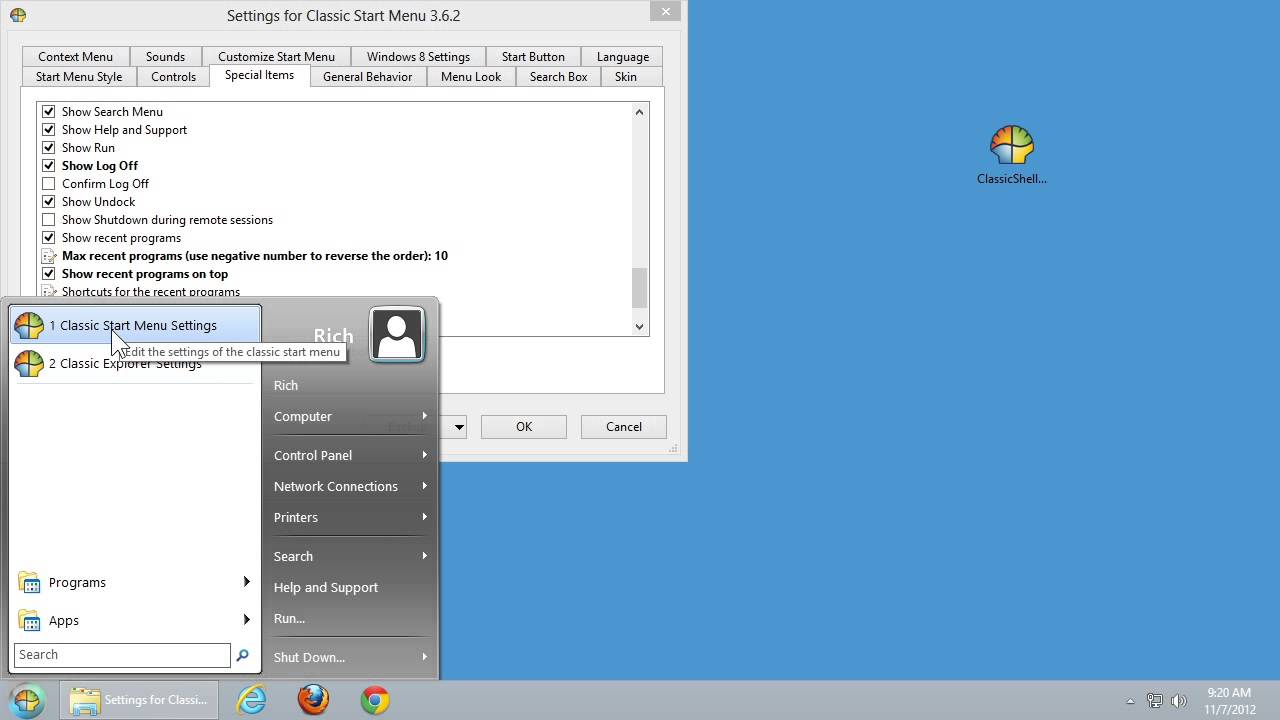The height and width of the screenshot is (720, 1280).
Task: Expand the Printers submenu
Action: click(x=424, y=517)
